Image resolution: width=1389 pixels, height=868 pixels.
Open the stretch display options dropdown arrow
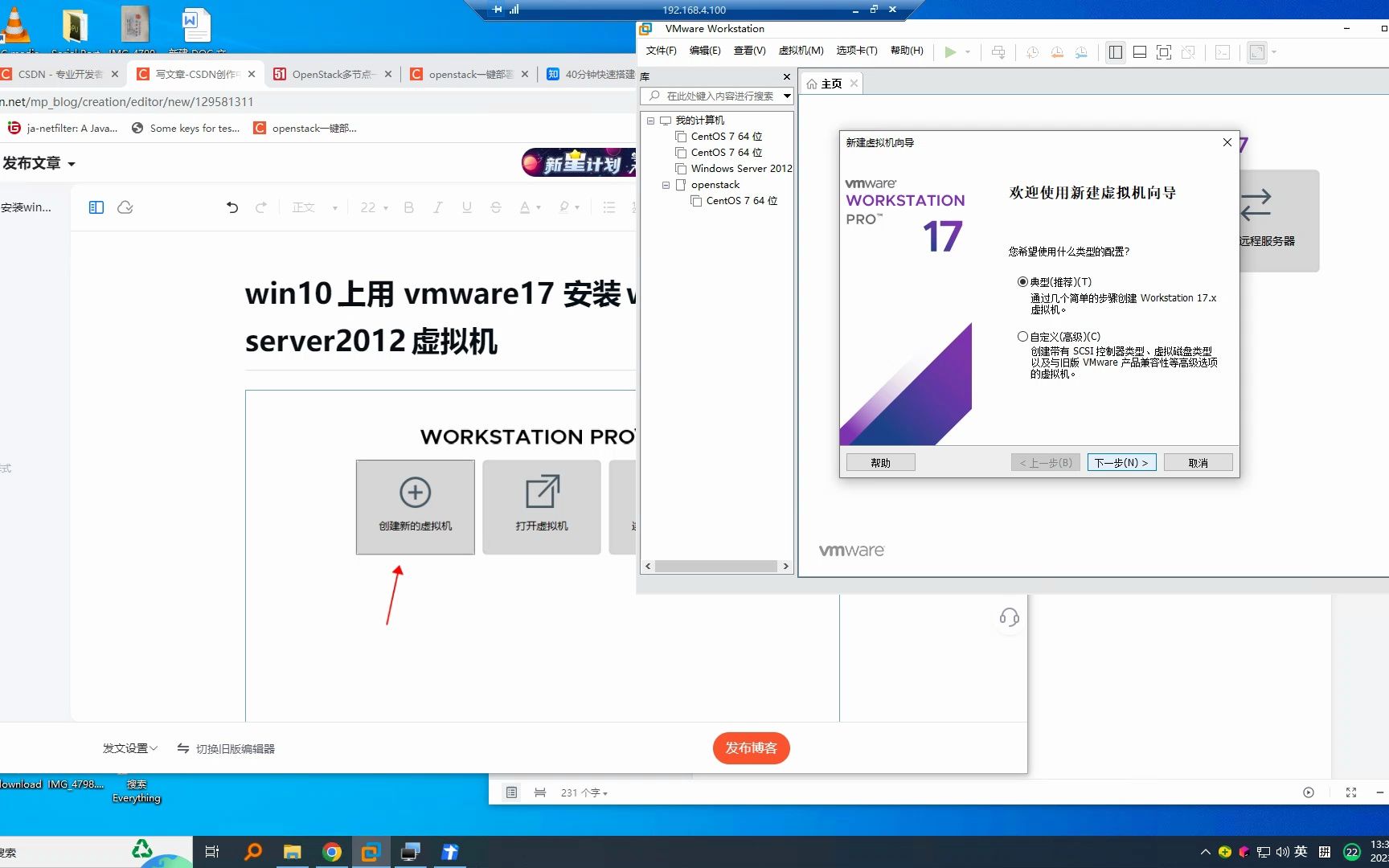point(1274,52)
